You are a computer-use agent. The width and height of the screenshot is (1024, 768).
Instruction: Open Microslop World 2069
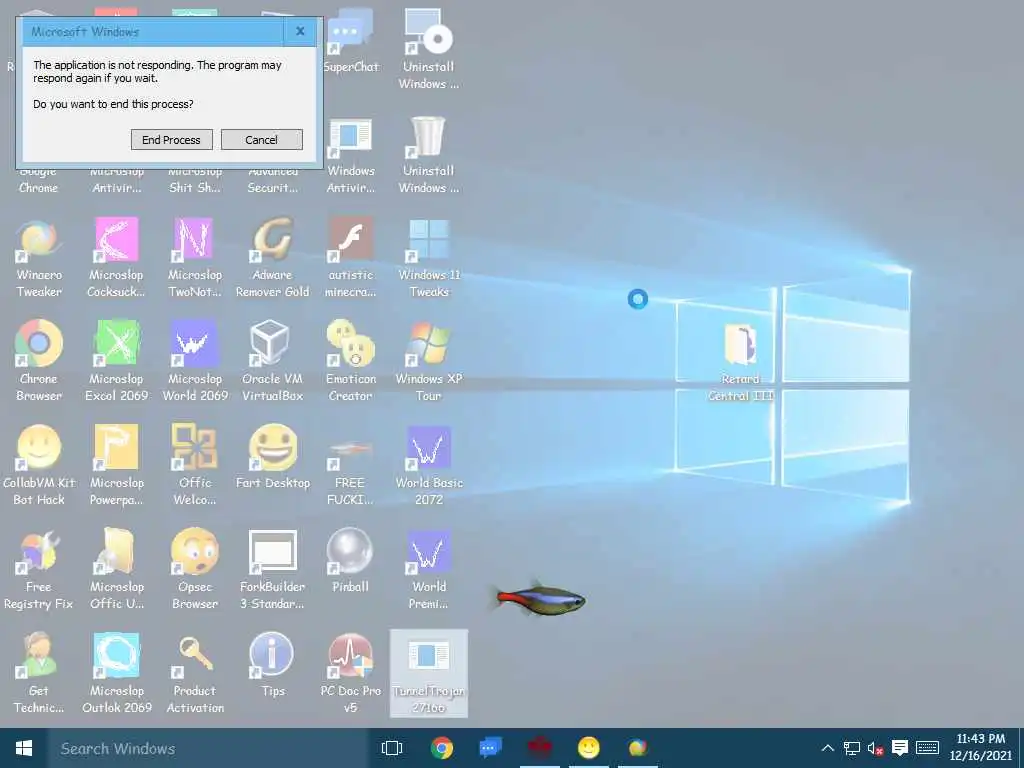pyautogui.click(x=195, y=361)
